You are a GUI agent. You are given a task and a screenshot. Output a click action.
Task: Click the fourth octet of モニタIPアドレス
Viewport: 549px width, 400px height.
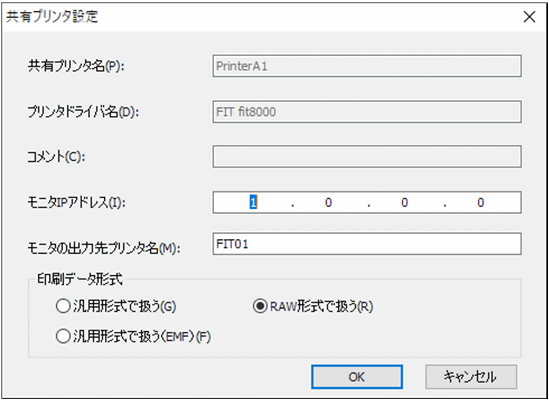click(481, 202)
